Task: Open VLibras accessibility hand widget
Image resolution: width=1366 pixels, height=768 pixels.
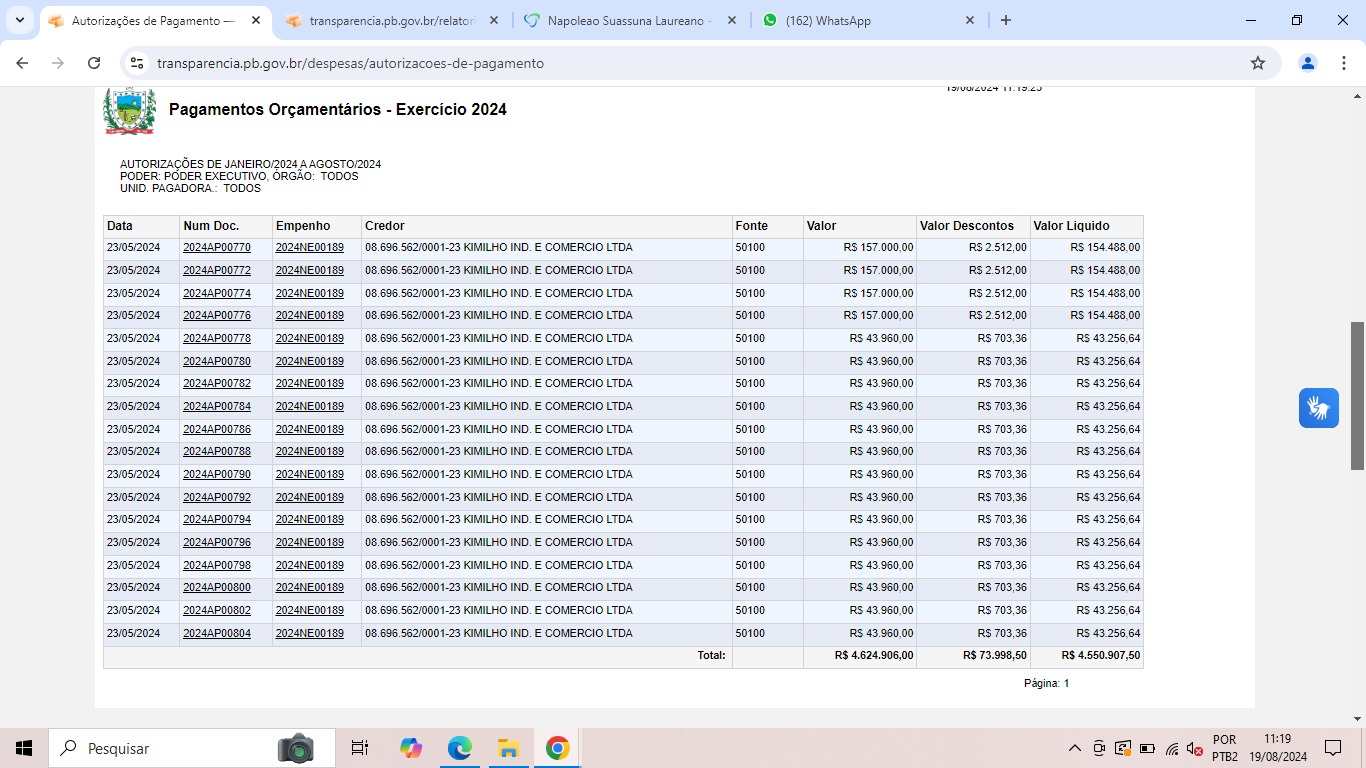Action: [1318, 408]
